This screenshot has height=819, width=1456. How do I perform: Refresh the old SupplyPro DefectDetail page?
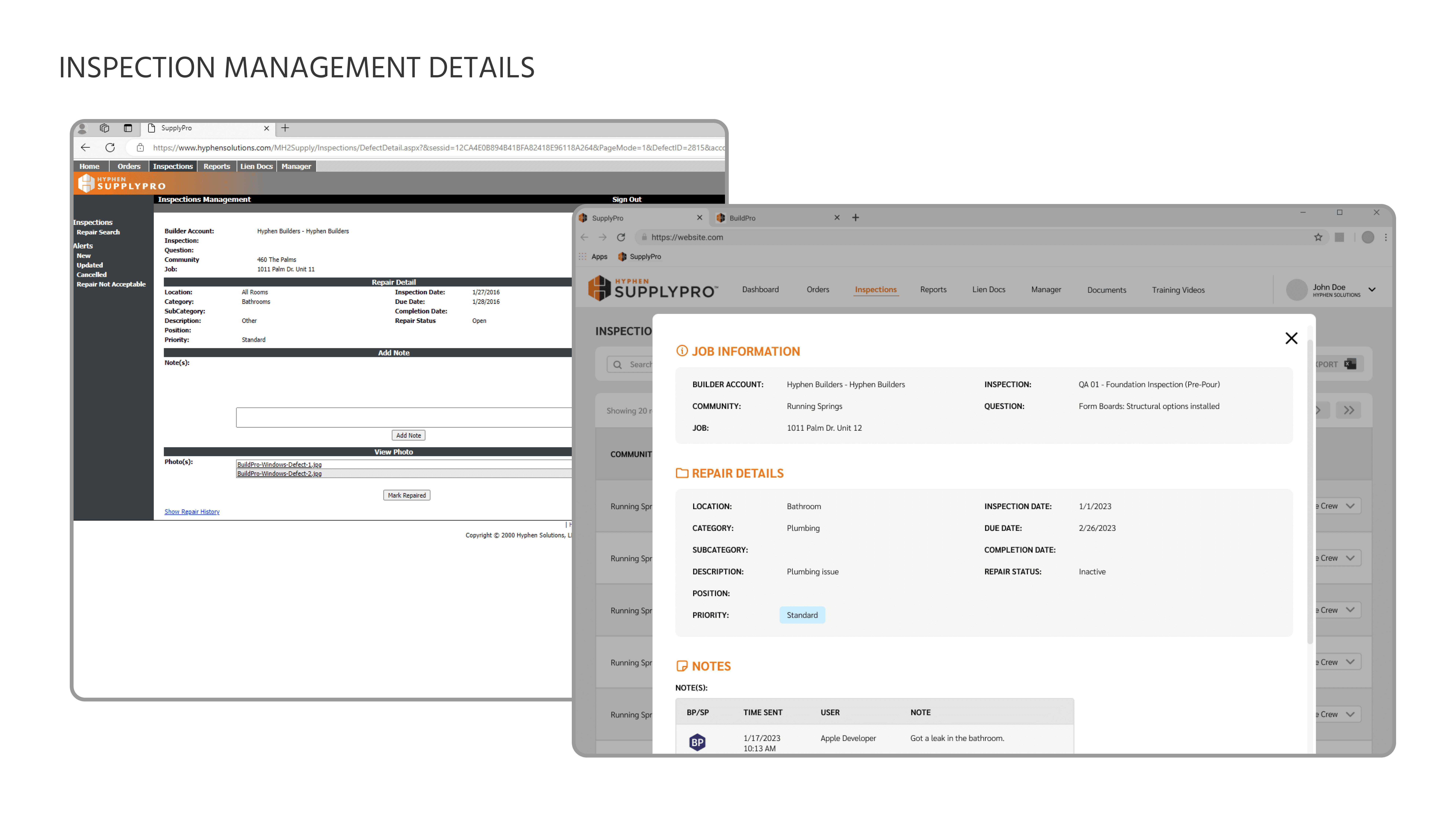coord(110,147)
